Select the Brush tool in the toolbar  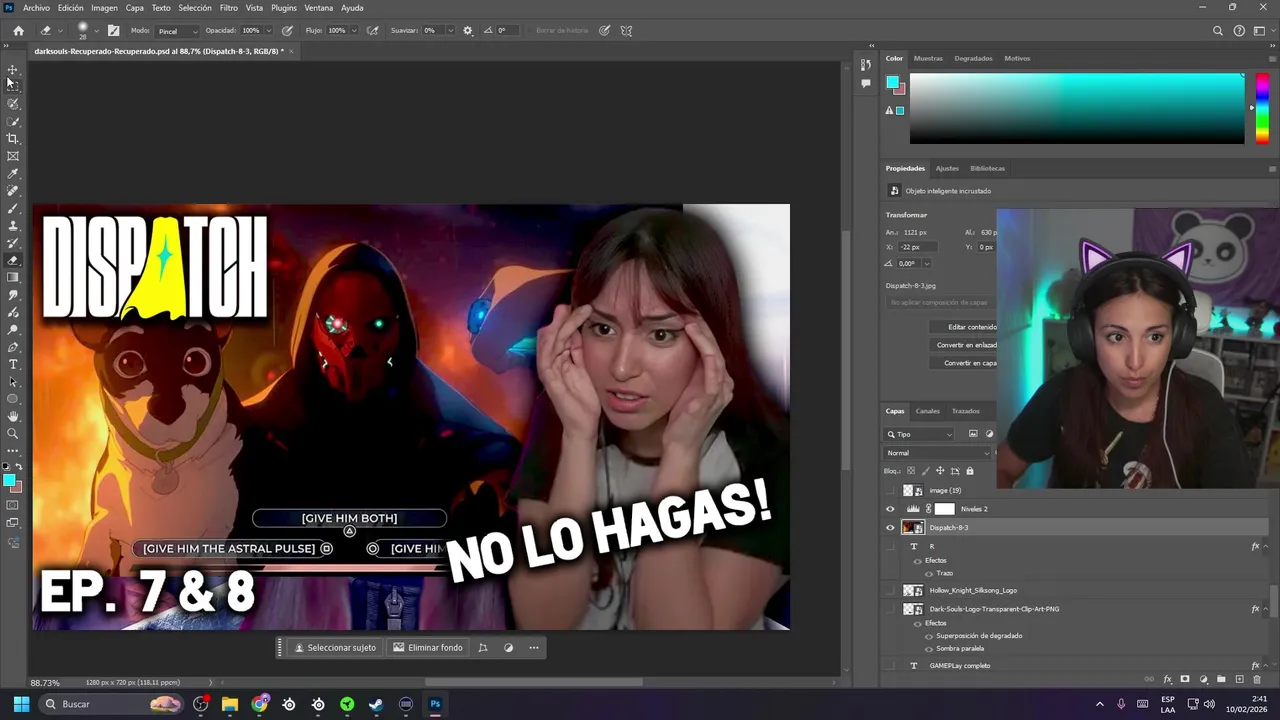(13, 208)
